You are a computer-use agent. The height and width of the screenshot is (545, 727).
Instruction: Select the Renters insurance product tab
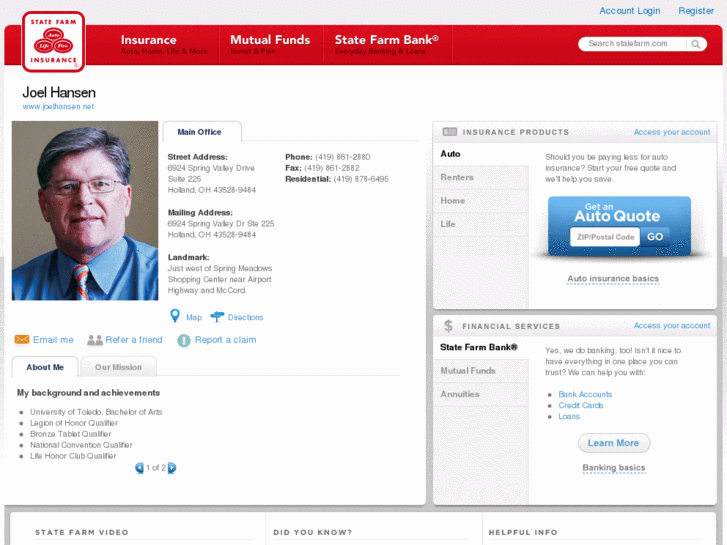tap(481, 177)
